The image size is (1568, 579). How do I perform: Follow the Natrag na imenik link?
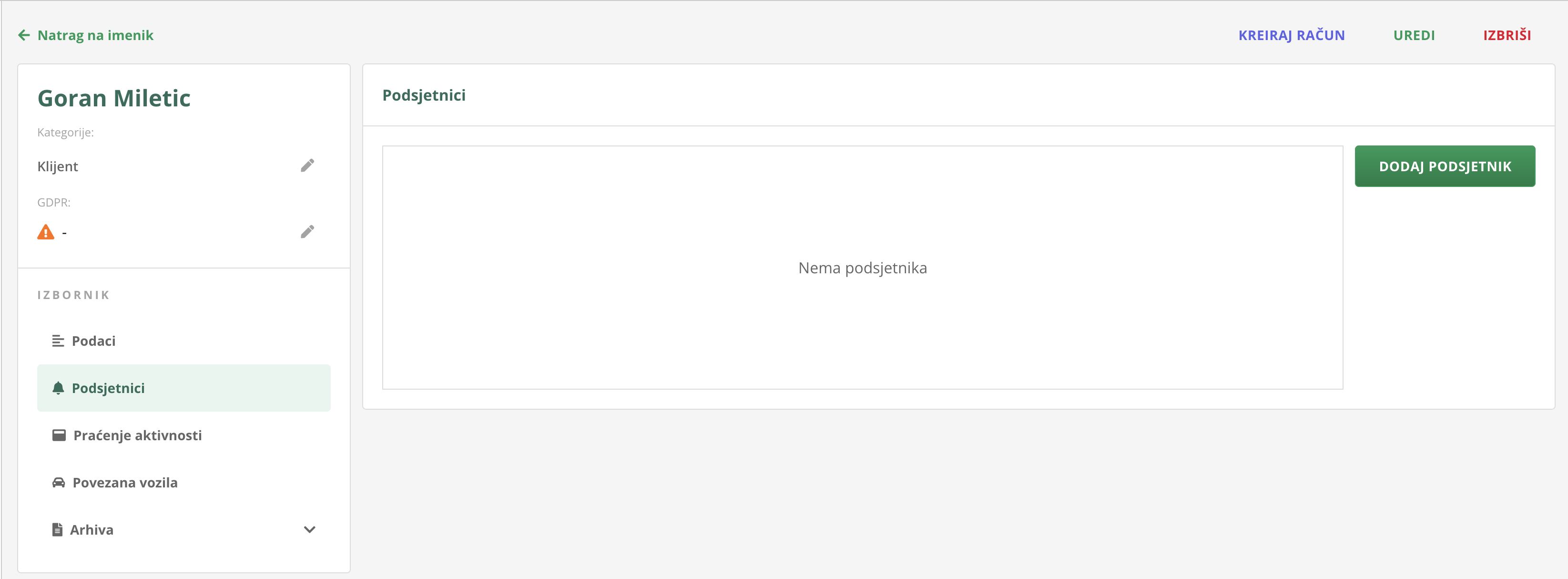96,35
